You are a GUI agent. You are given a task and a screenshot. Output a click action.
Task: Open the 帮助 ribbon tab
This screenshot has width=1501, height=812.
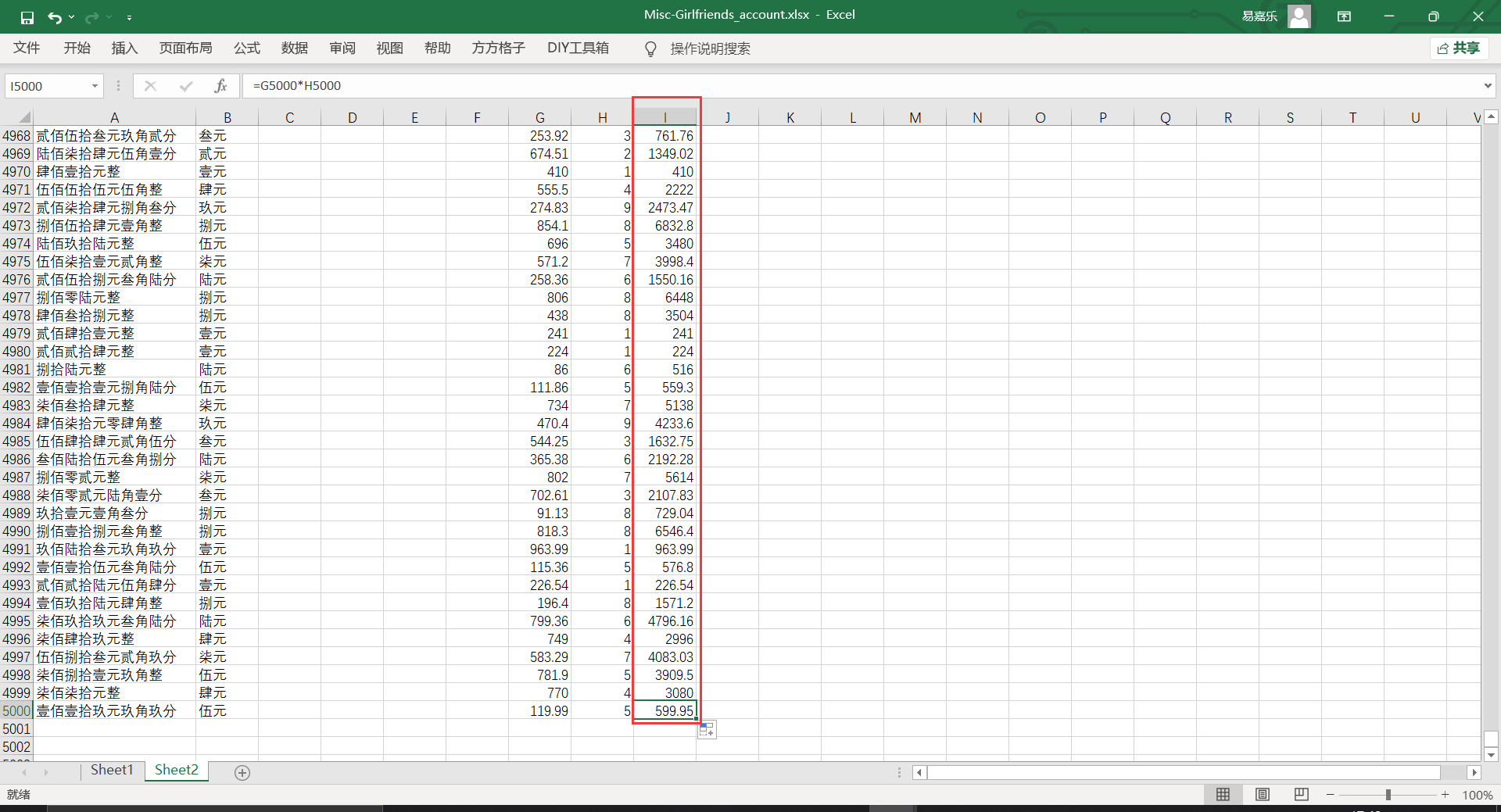click(x=437, y=48)
